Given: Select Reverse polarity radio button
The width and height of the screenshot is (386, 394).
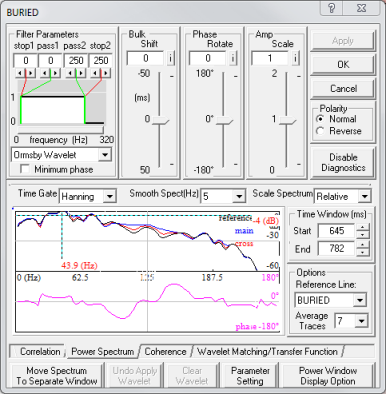Looking at the screenshot, I should 320,131.
